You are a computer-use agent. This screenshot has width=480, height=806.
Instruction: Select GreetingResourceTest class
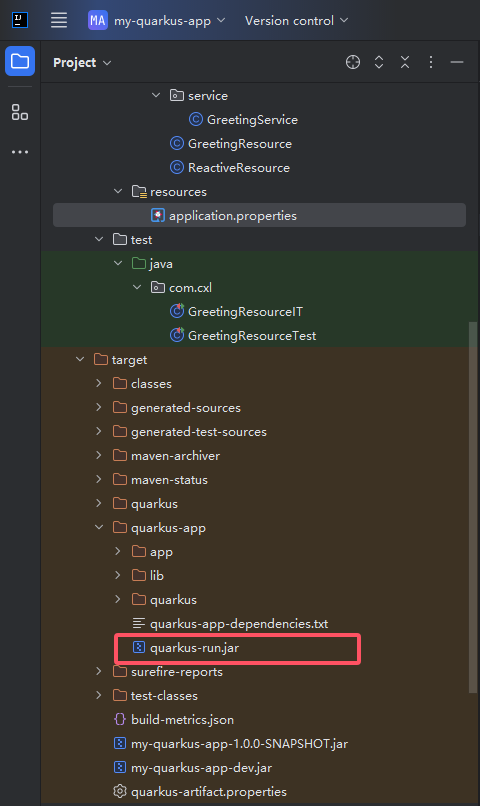coord(252,336)
